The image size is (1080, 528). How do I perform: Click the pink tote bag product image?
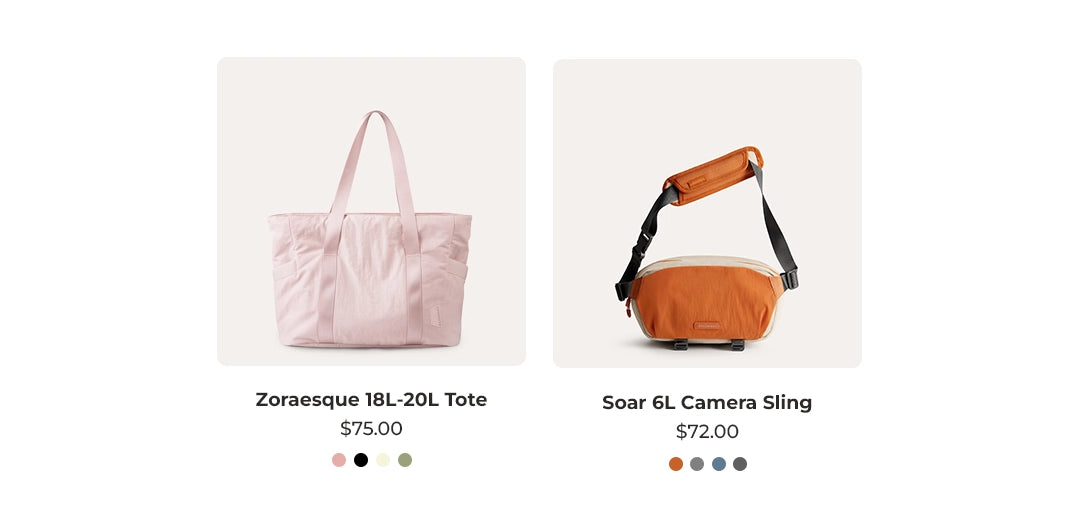(371, 211)
